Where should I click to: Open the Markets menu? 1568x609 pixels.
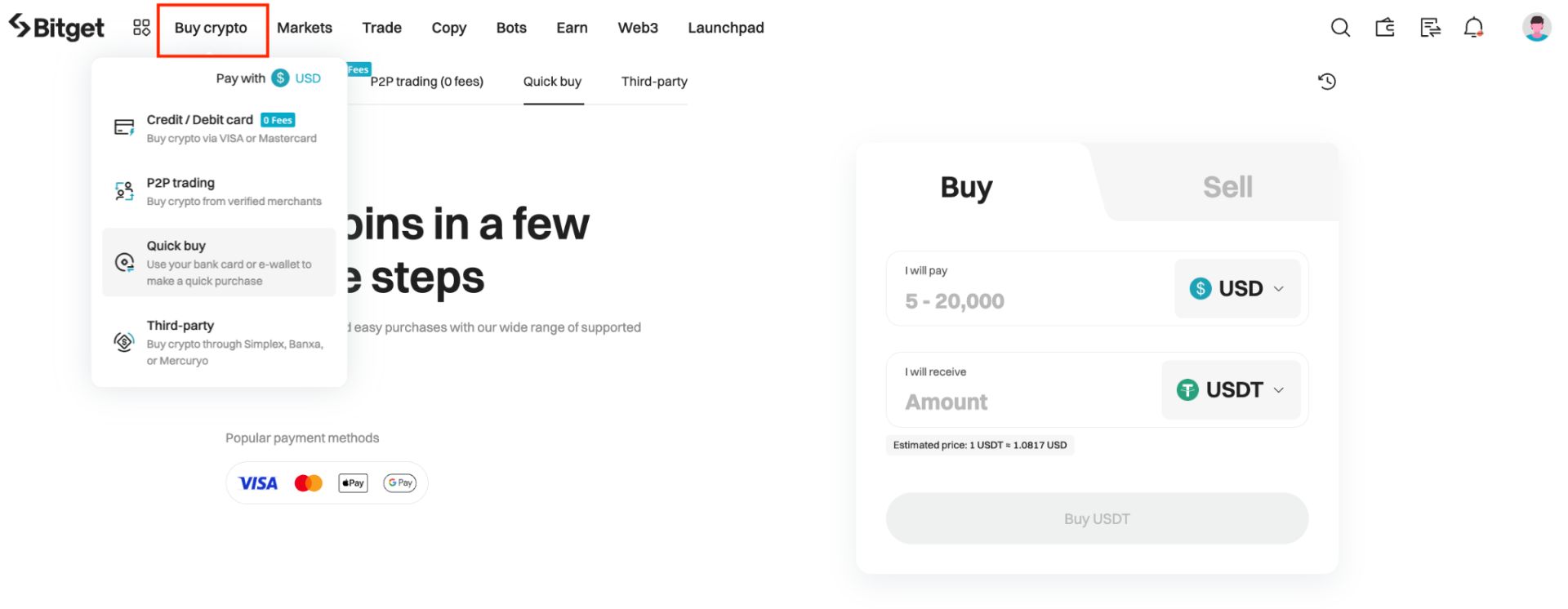[305, 28]
